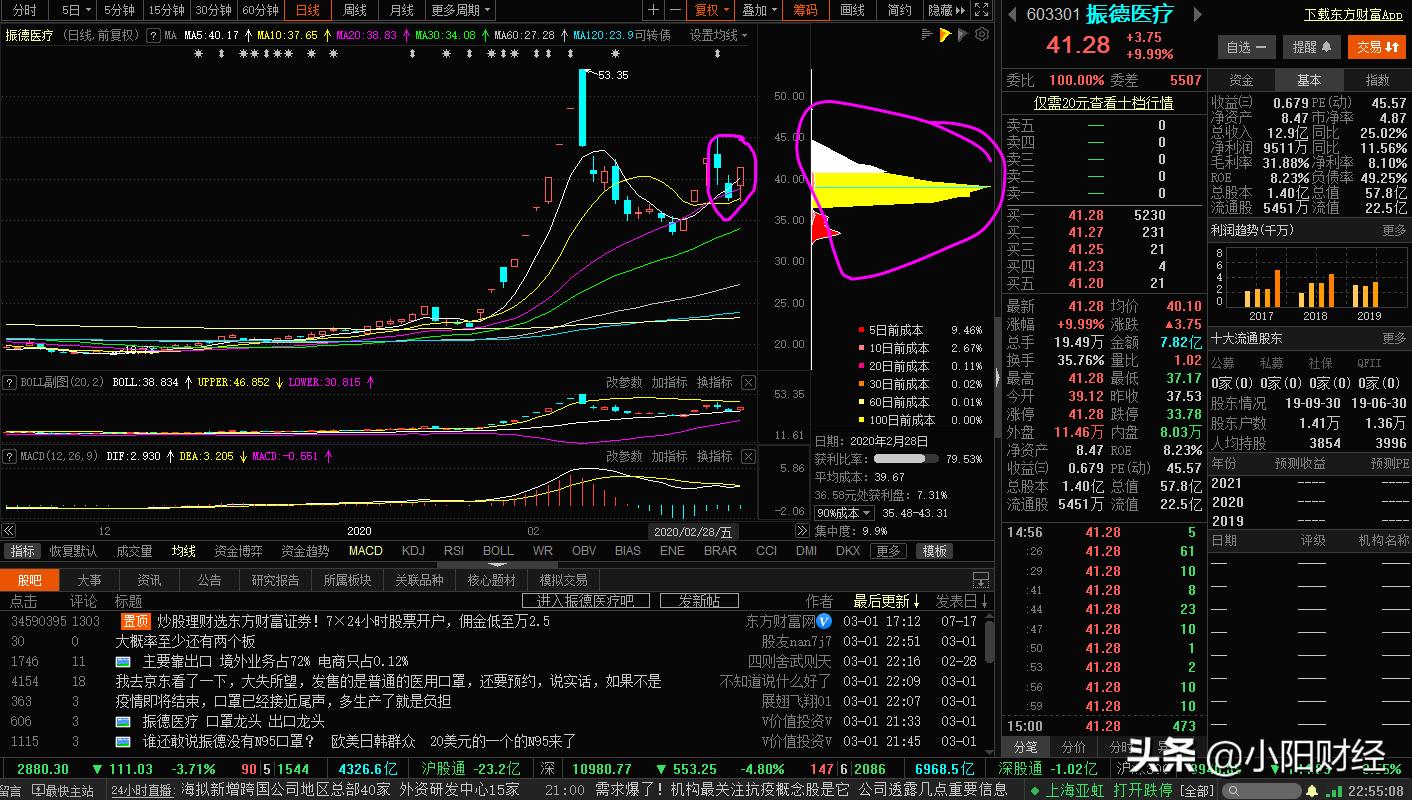Open the chart settings gear icon
Viewport: 1412px width, 800px height.
point(981,33)
